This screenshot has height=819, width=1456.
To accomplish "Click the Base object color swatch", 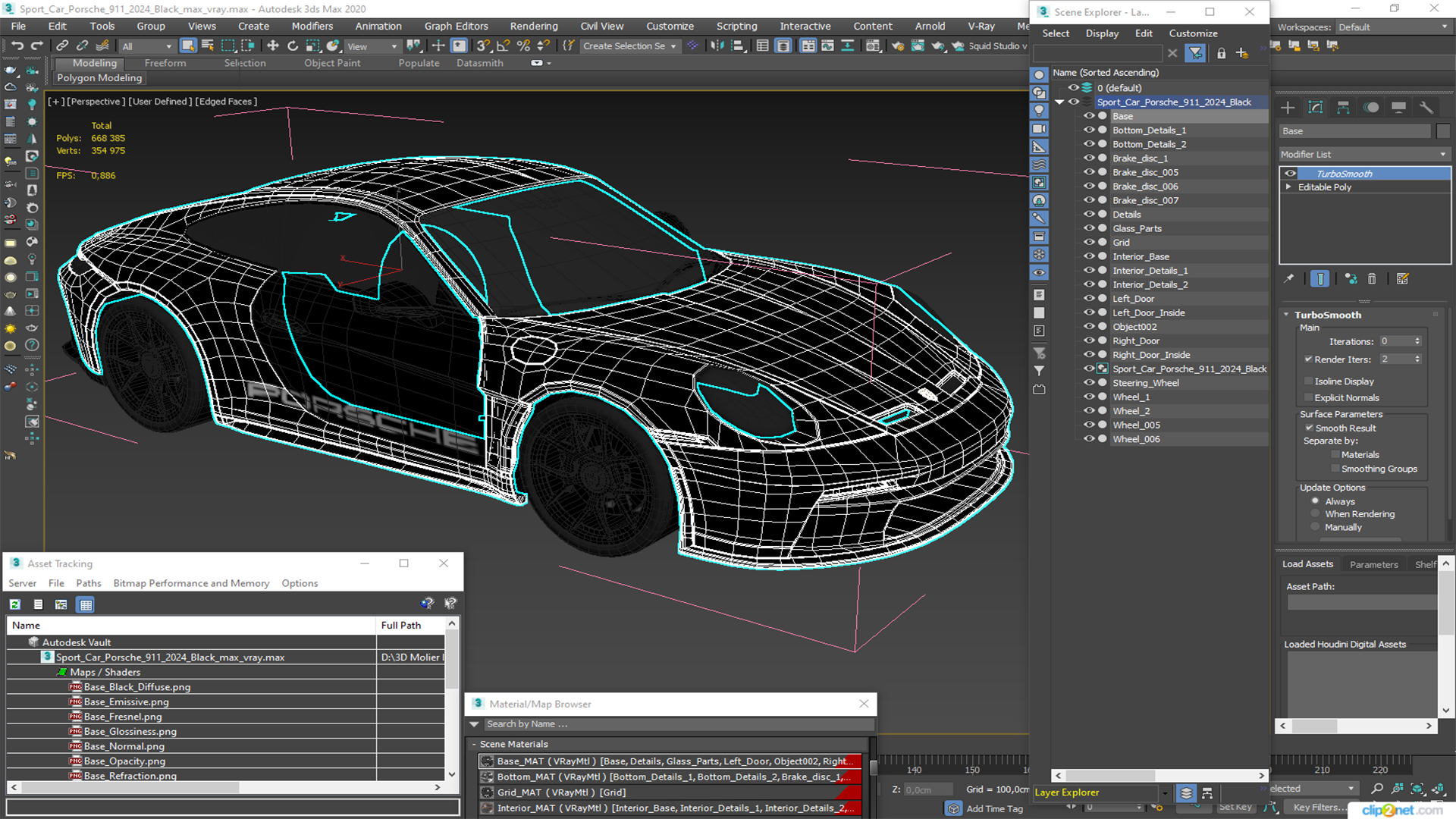I will tap(1442, 131).
